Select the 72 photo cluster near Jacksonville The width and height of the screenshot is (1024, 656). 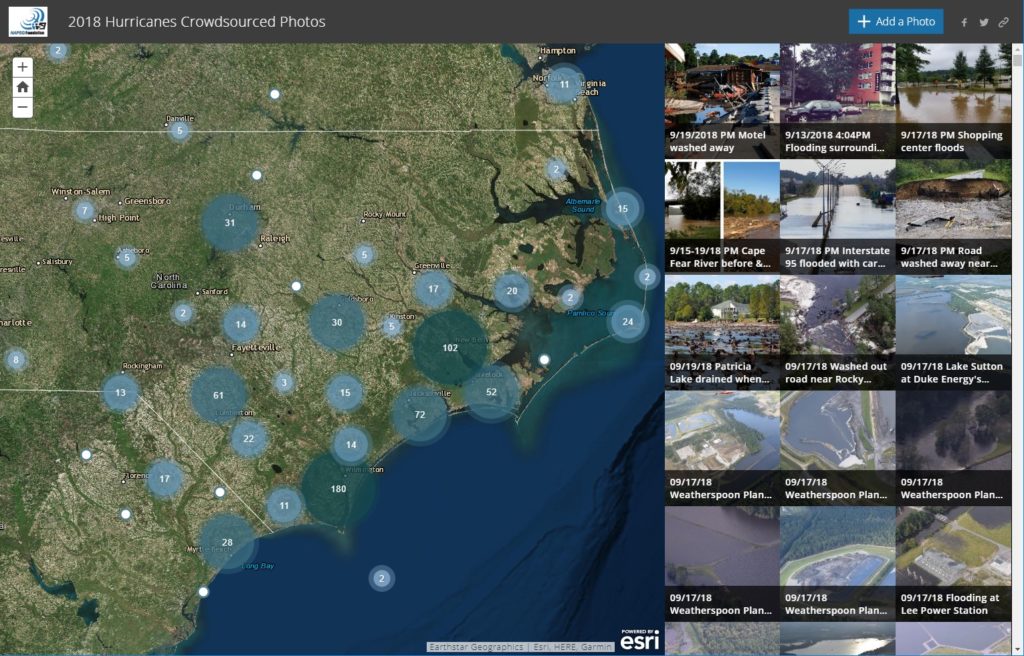tap(420, 414)
